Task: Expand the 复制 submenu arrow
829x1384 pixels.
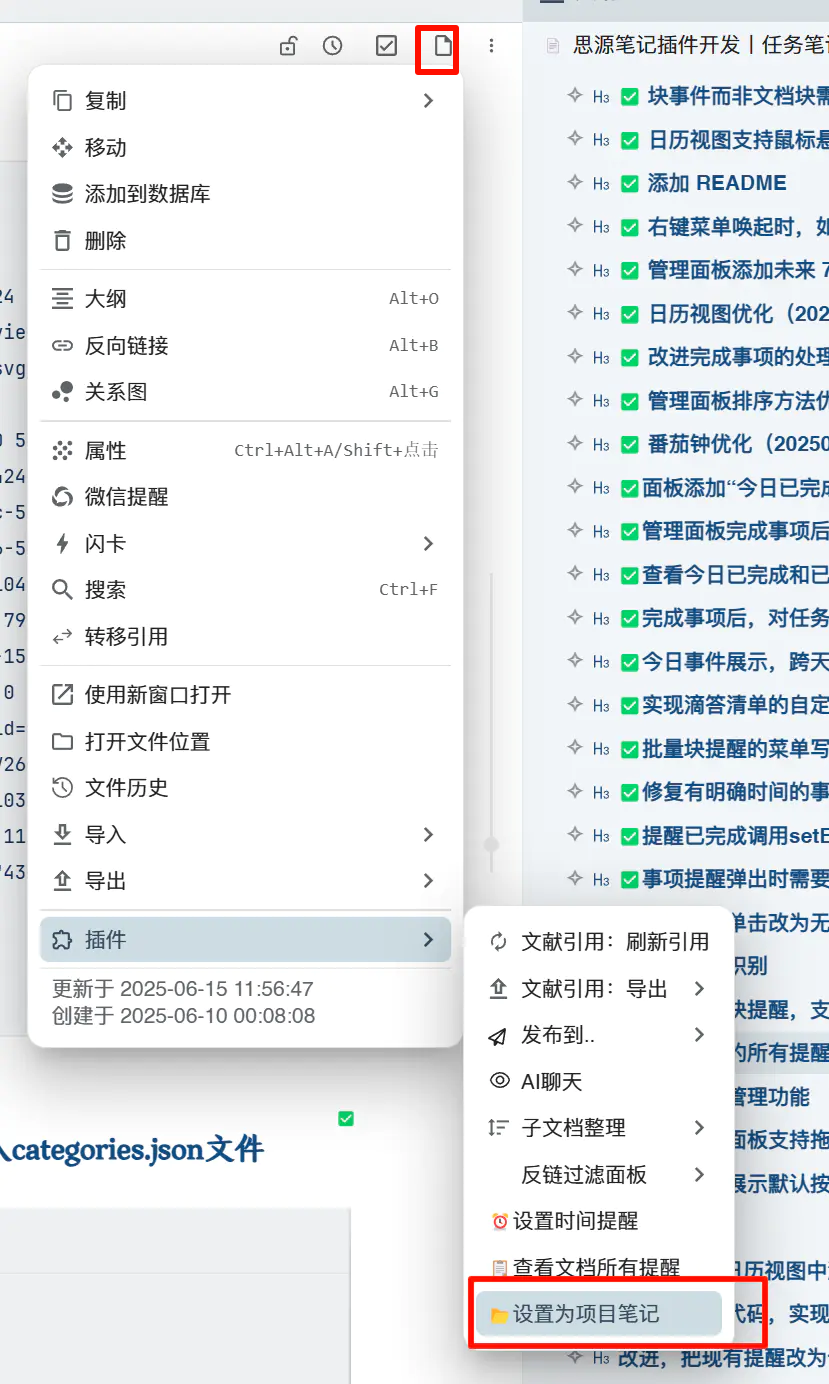Action: [428, 100]
